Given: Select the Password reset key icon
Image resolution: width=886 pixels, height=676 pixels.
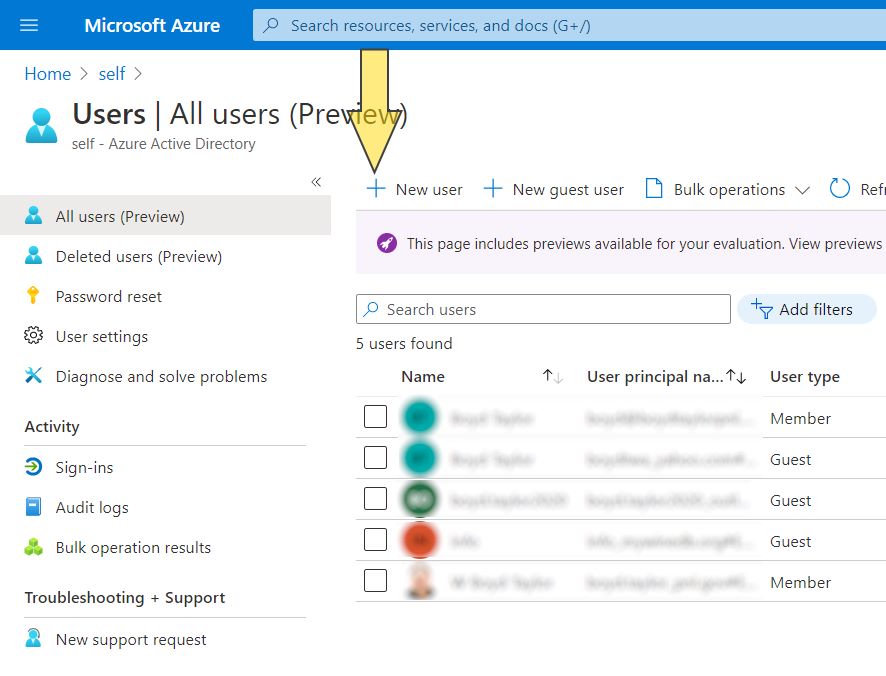Looking at the screenshot, I should [x=33, y=296].
